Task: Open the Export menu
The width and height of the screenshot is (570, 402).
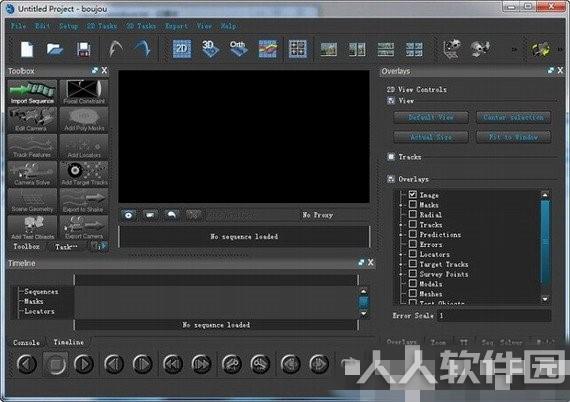Action: pos(176,26)
